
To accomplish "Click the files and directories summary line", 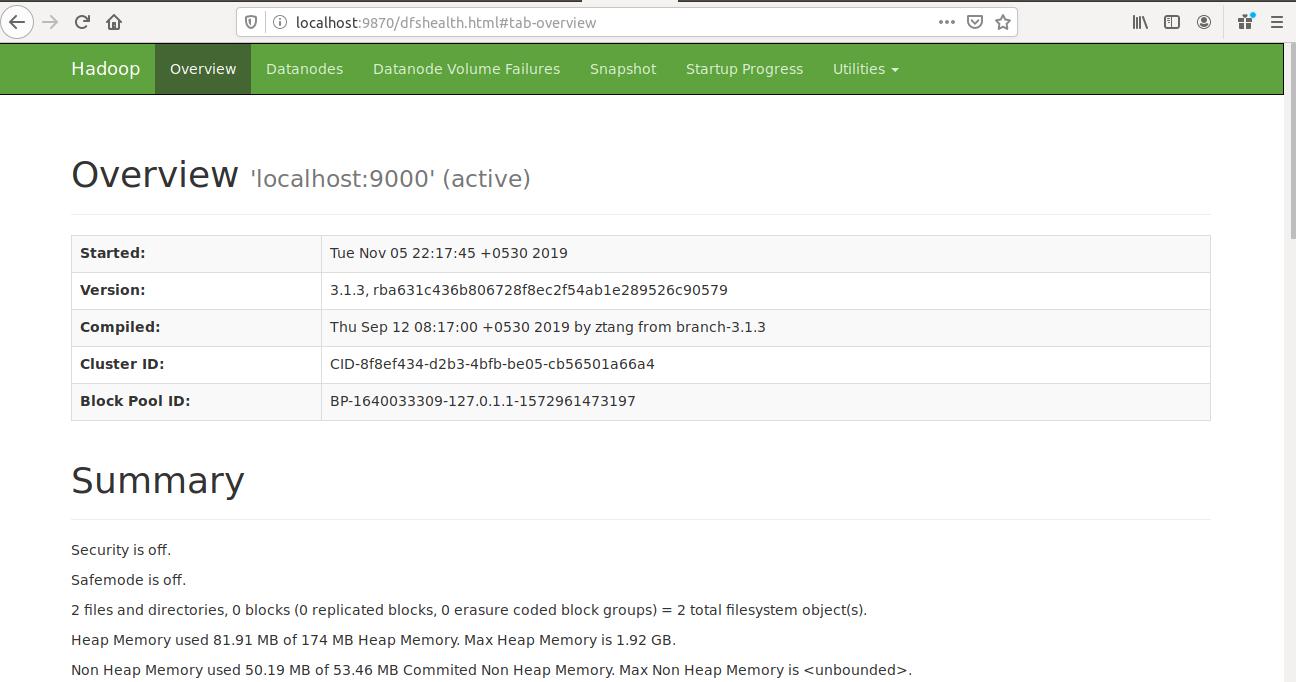I will tap(469, 610).
